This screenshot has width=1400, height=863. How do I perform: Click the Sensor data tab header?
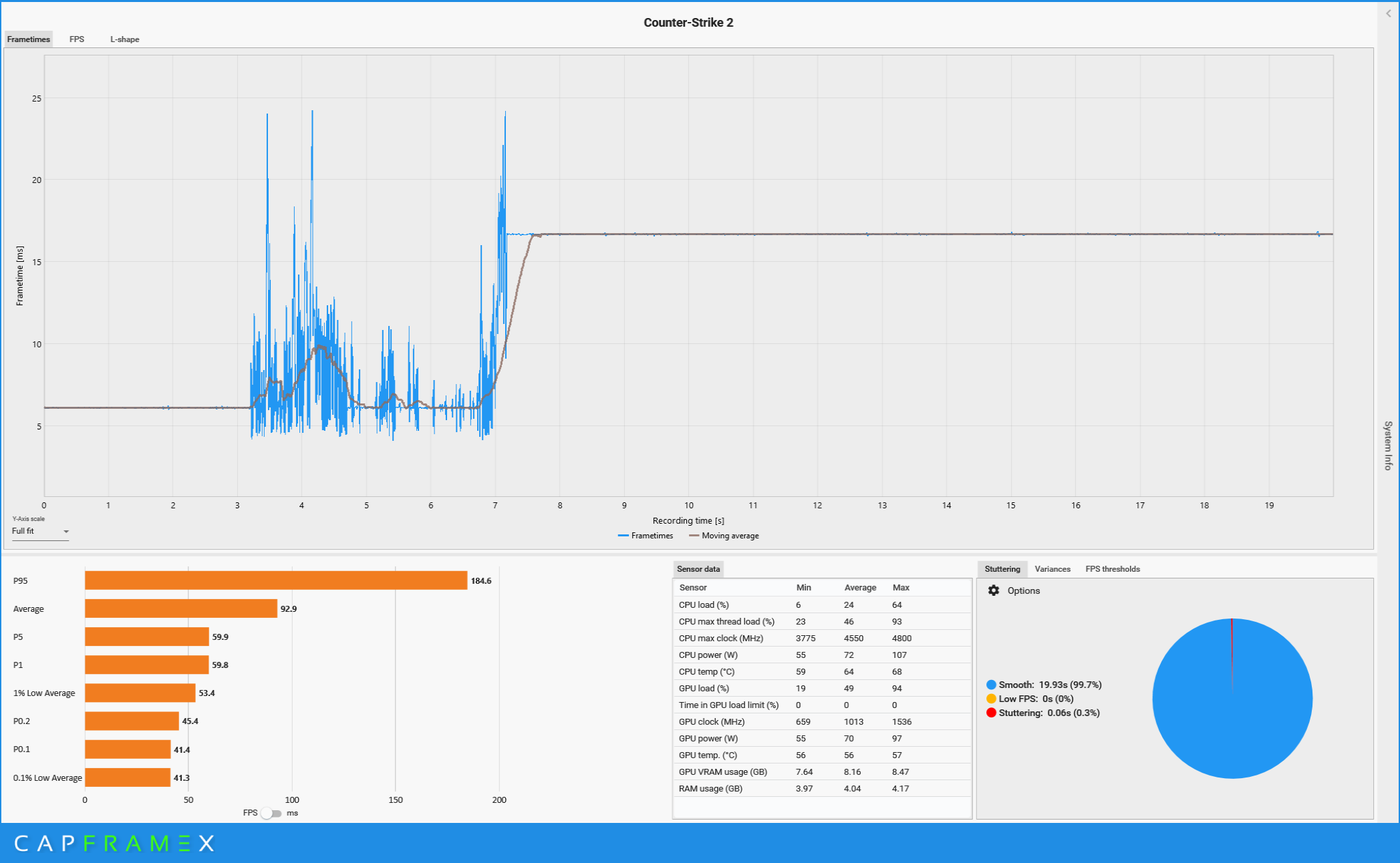698,569
